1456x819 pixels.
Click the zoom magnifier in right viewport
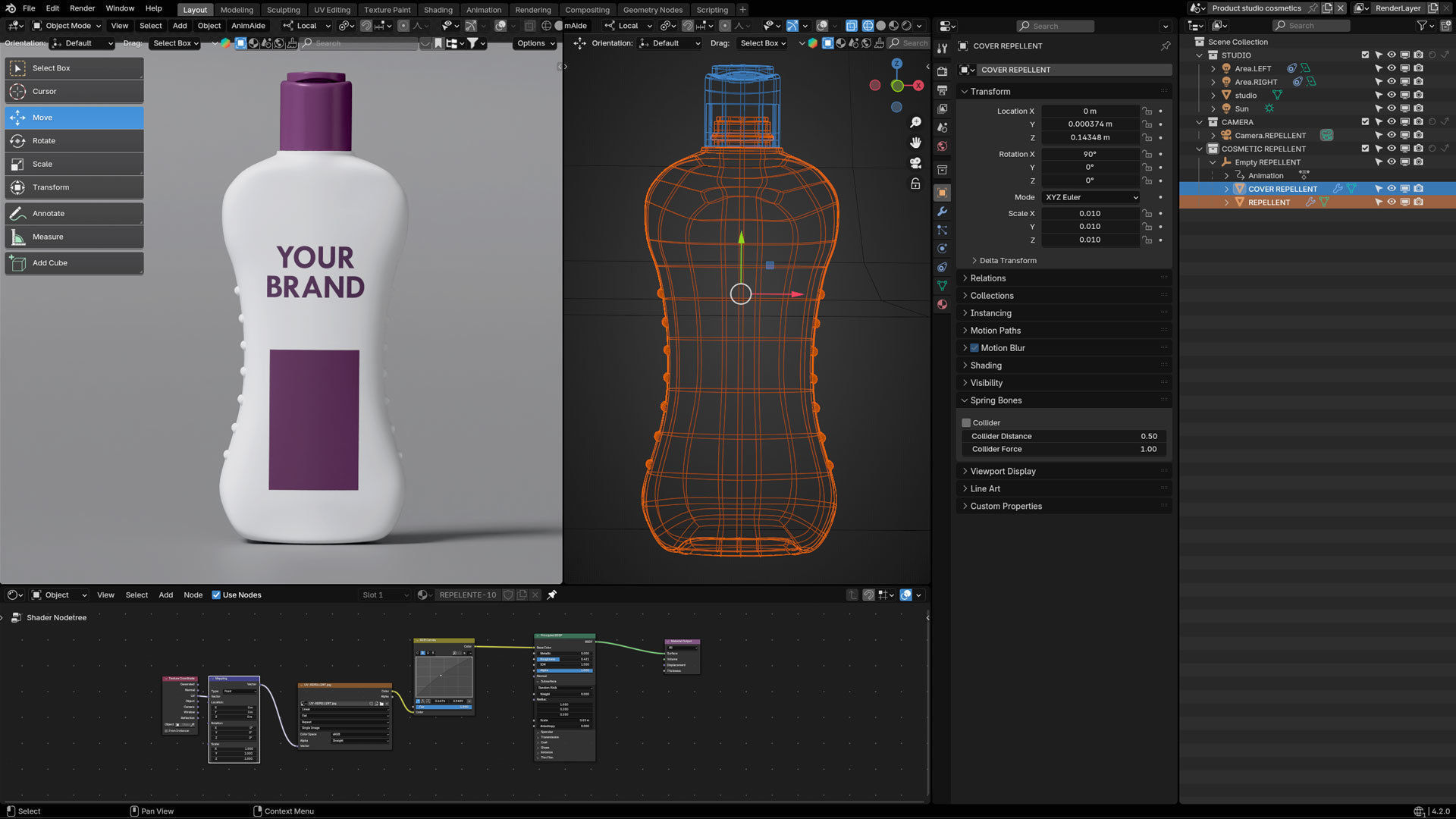[915, 123]
